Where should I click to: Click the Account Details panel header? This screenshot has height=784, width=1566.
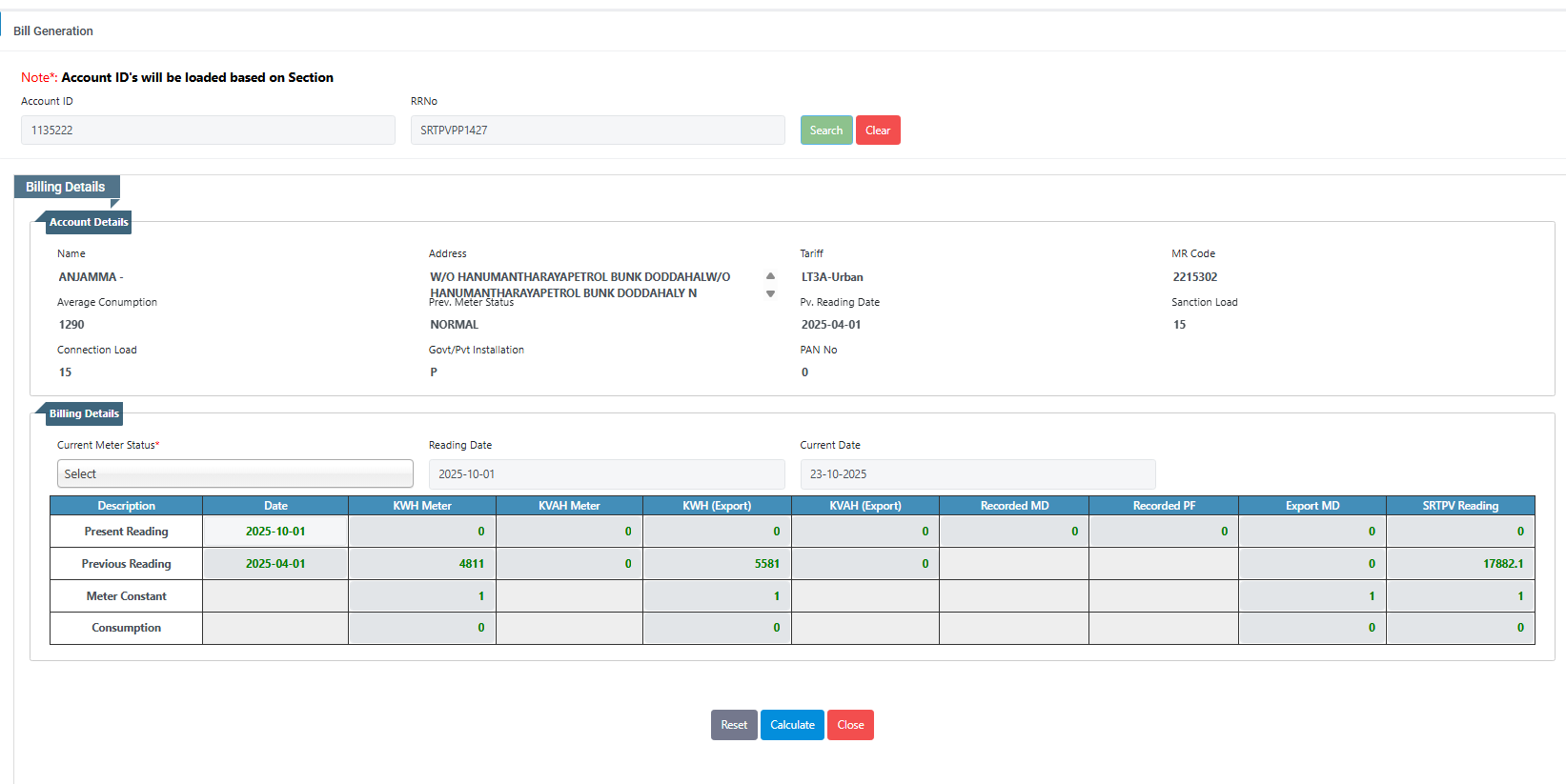(x=88, y=222)
